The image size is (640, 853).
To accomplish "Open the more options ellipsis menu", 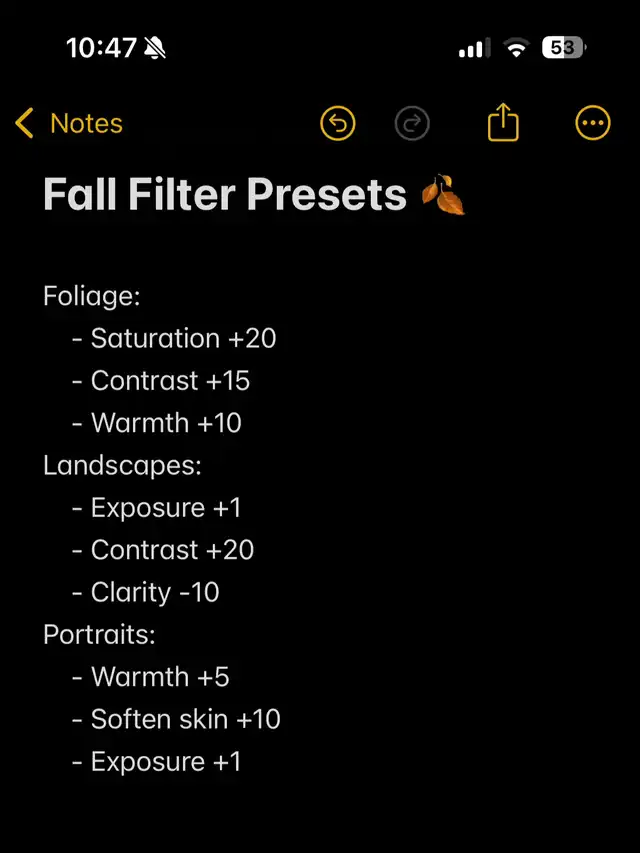I will point(593,124).
